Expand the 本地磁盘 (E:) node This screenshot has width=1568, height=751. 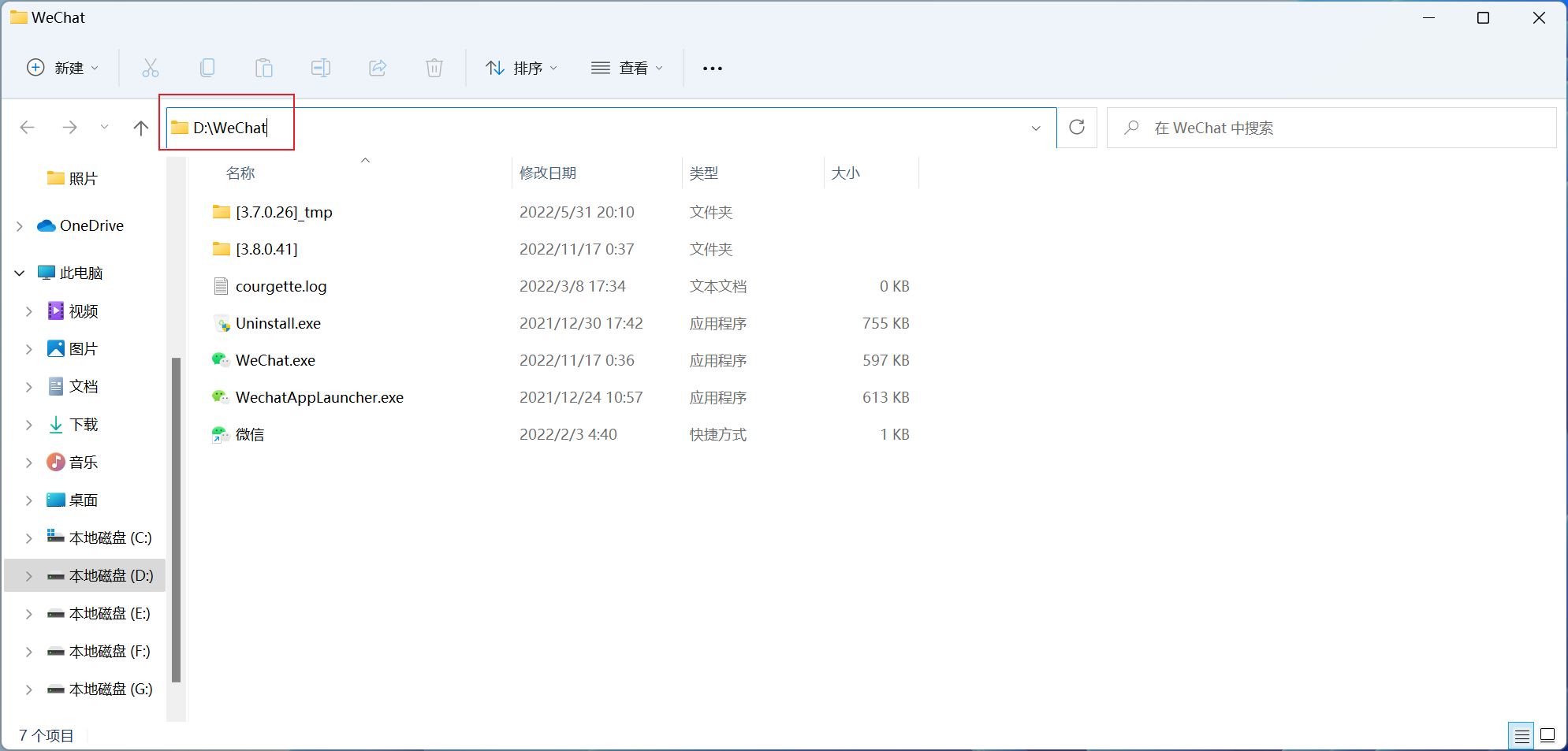tap(29, 614)
